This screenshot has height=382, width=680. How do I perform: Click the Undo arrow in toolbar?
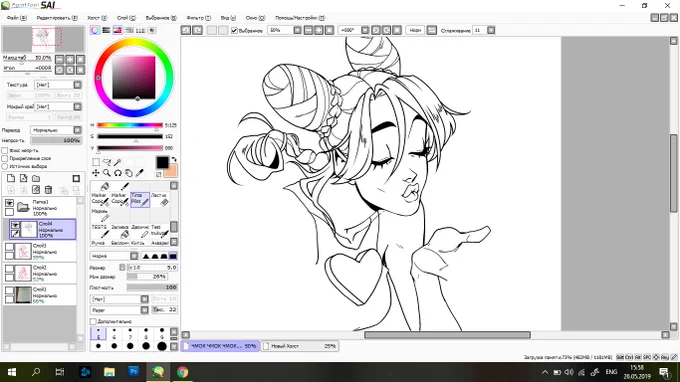(x=186, y=30)
